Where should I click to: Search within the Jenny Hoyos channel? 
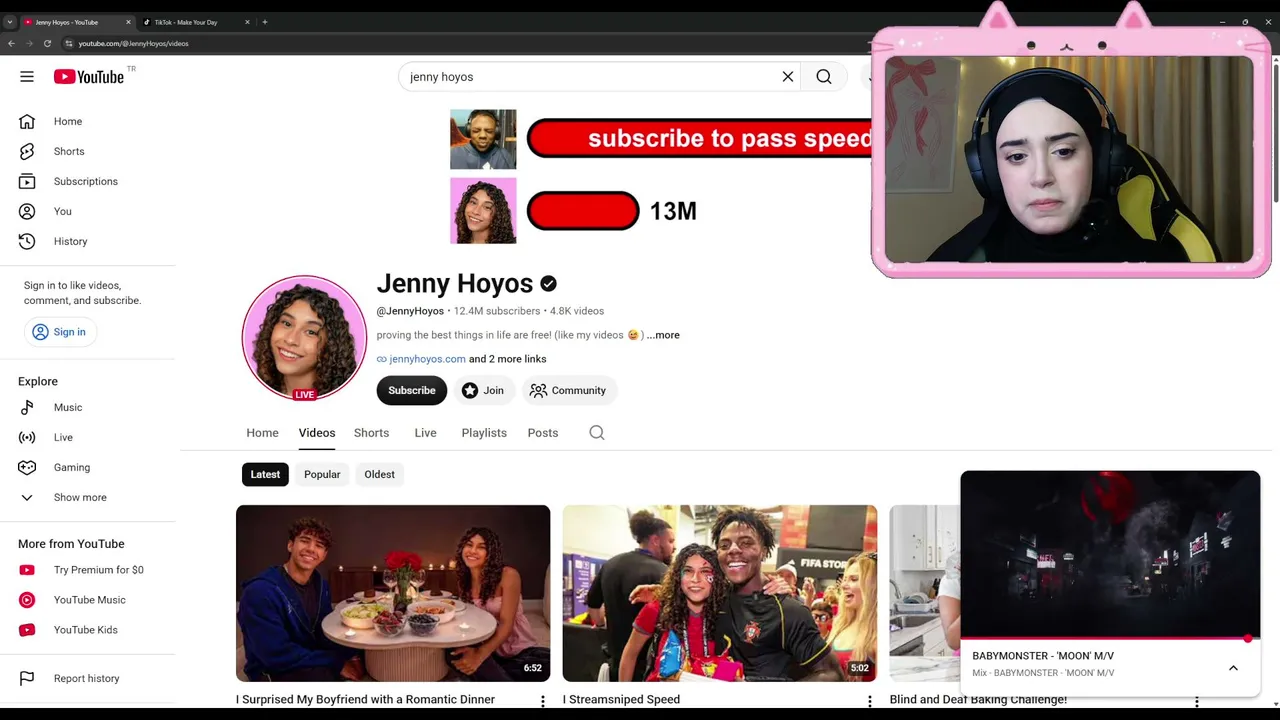tap(597, 433)
